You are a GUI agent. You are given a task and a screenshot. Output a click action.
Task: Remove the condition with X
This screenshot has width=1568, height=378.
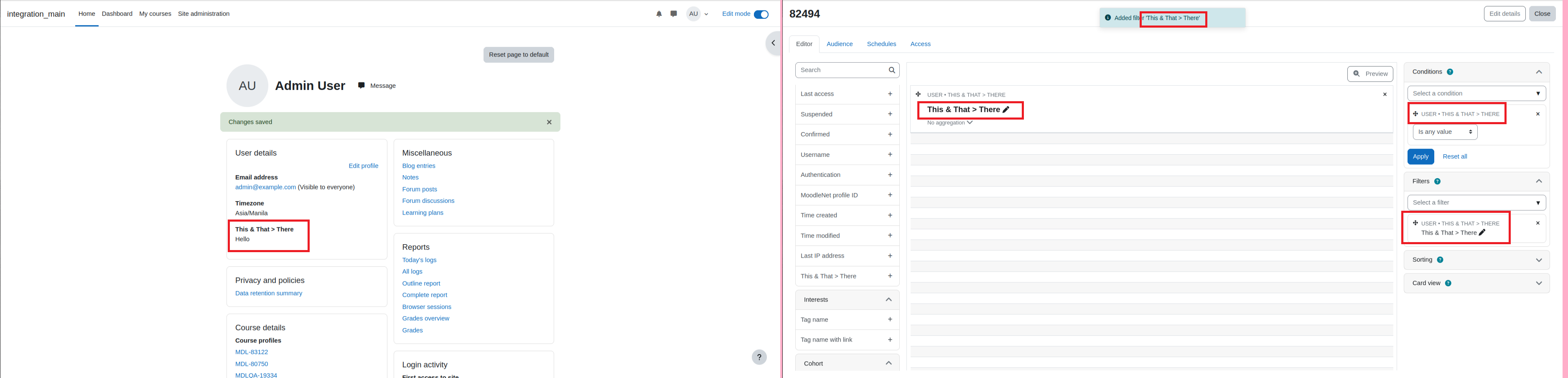pos(1537,114)
